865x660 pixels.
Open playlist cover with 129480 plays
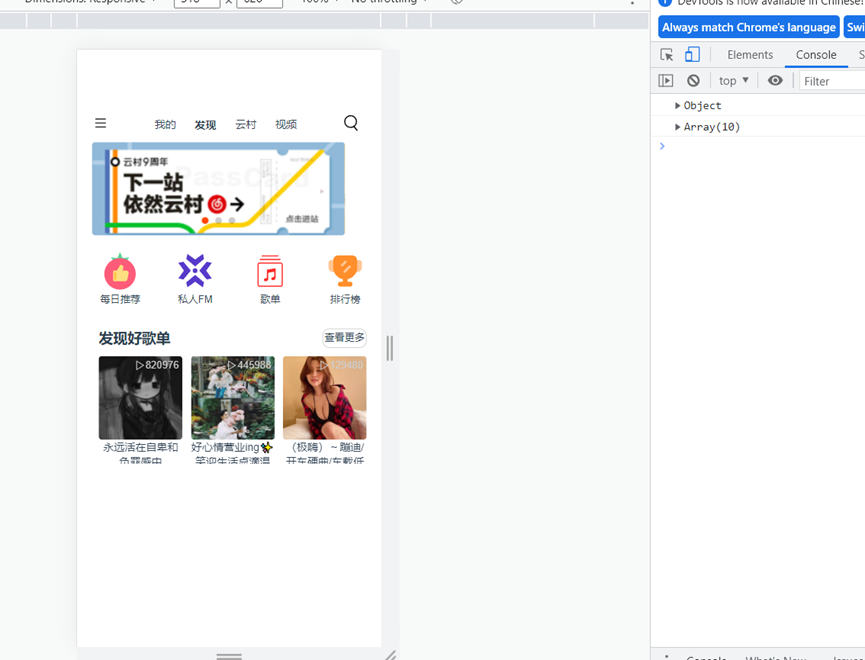click(x=324, y=397)
